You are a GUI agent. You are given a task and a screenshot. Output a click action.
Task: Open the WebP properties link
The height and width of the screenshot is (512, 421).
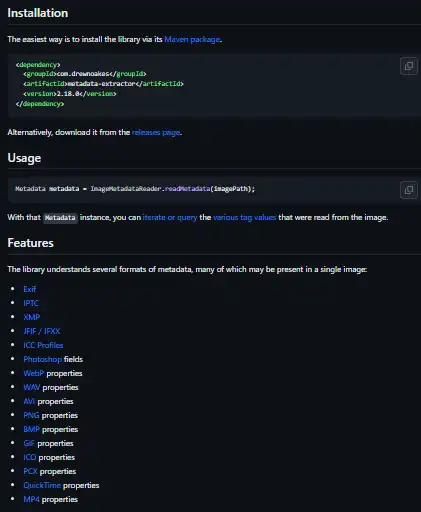(x=34, y=373)
